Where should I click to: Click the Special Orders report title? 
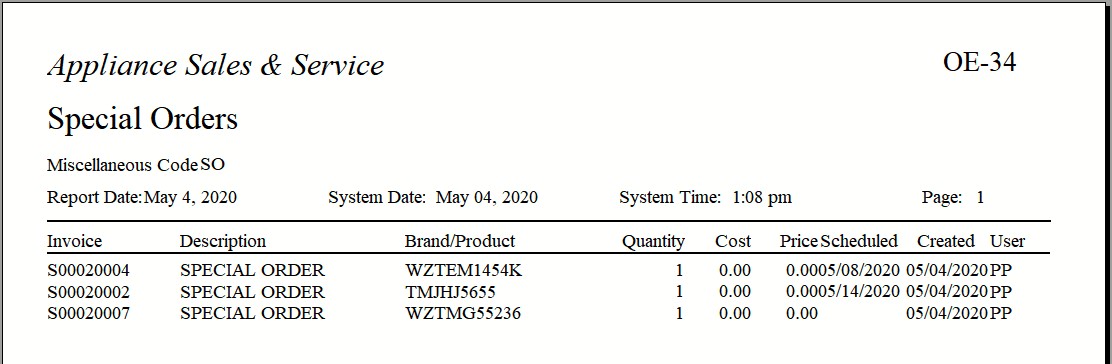tap(143, 118)
